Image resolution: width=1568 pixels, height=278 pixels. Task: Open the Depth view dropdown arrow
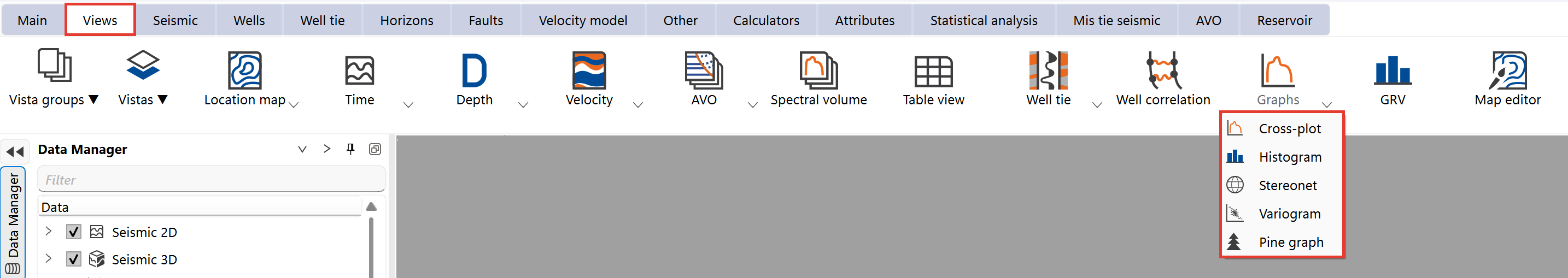[523, 105]
